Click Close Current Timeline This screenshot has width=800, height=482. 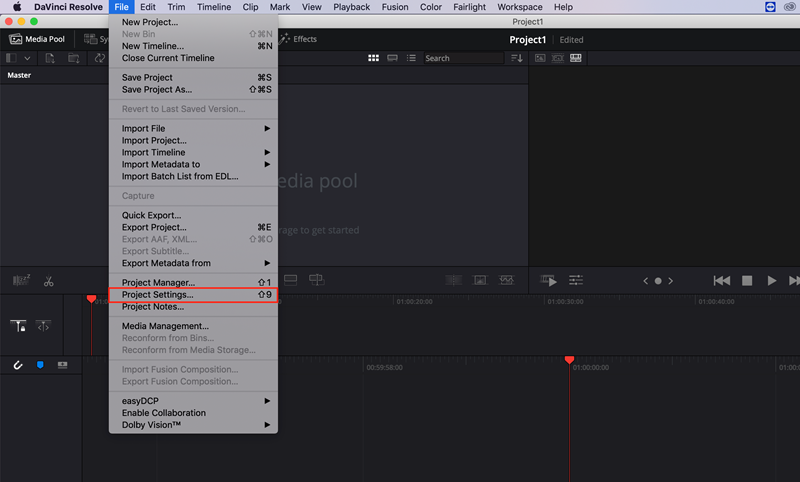pos(193,58)
